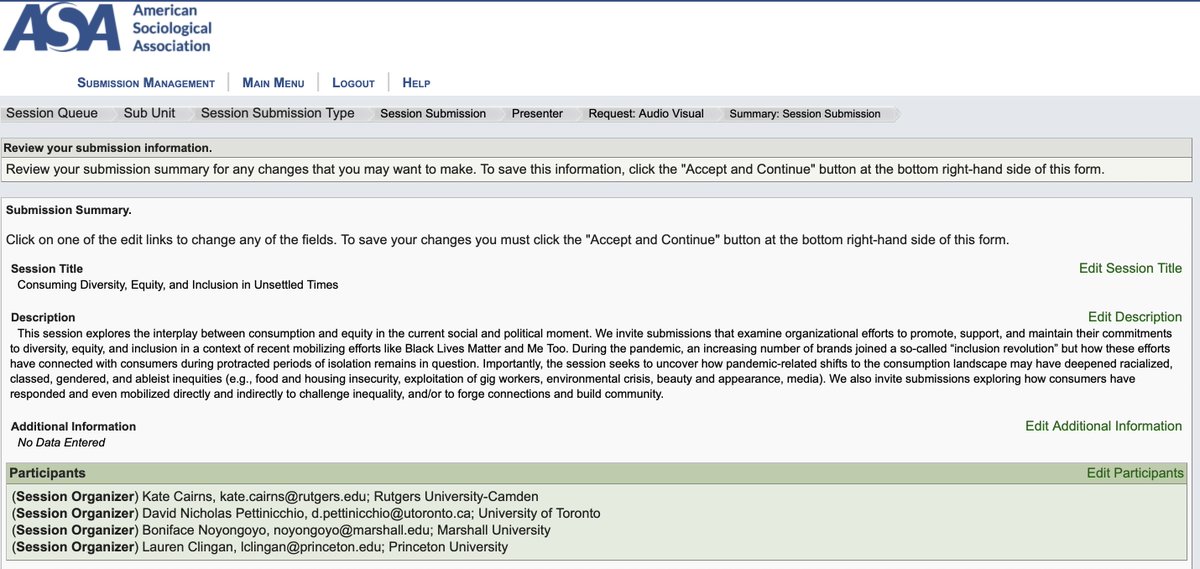
Task: Click the Edit Participants link
Action: (1135, 473)
